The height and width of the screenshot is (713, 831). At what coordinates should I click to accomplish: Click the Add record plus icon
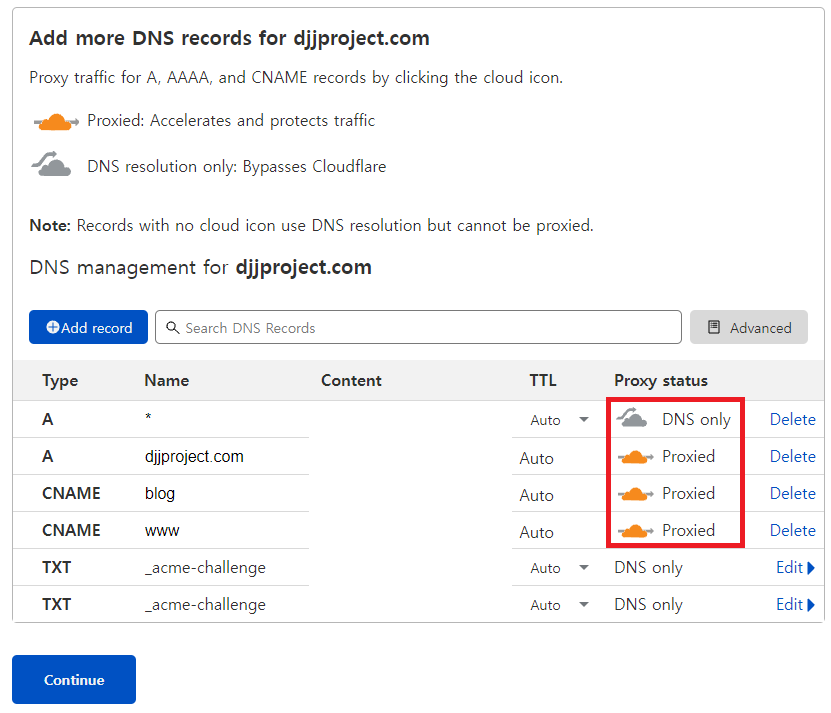click(x=52, y=327)
